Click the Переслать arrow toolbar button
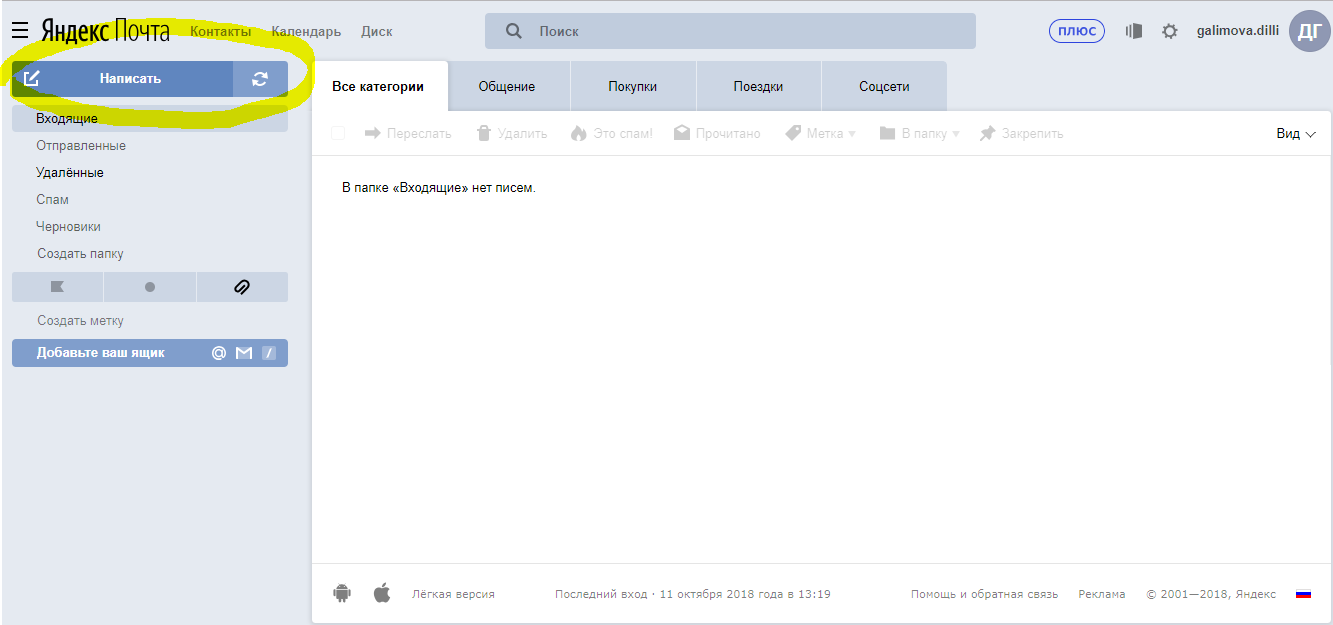Screen dimensions: 1333x625 (408, 133)
